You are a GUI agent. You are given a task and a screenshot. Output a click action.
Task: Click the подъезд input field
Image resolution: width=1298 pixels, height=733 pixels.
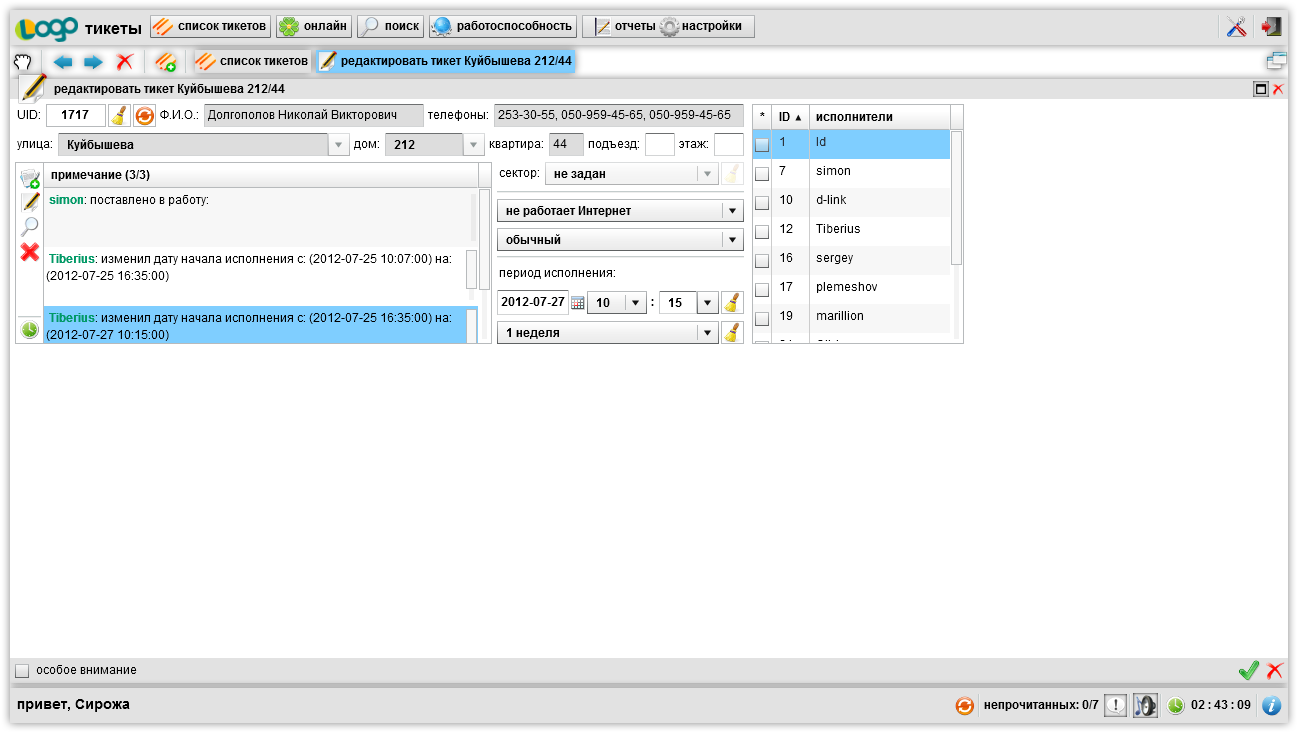[x=659, y=145]
